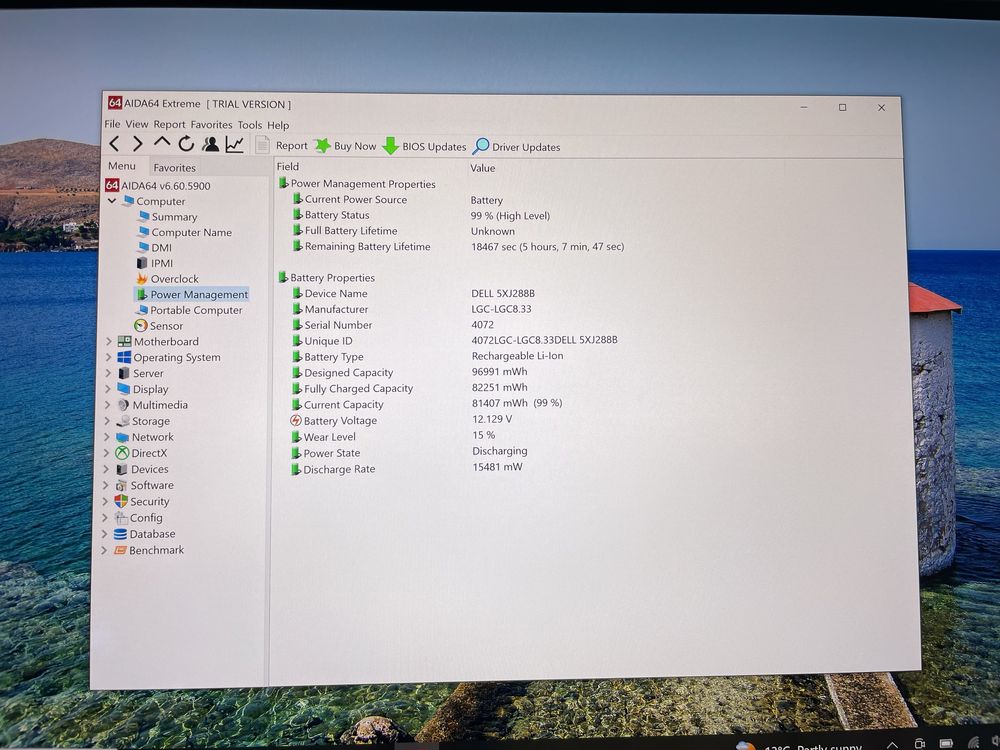This screenshot has width=1000, height=750.
Task: Select the IPMI tree item
Action: tap(155, 263)
